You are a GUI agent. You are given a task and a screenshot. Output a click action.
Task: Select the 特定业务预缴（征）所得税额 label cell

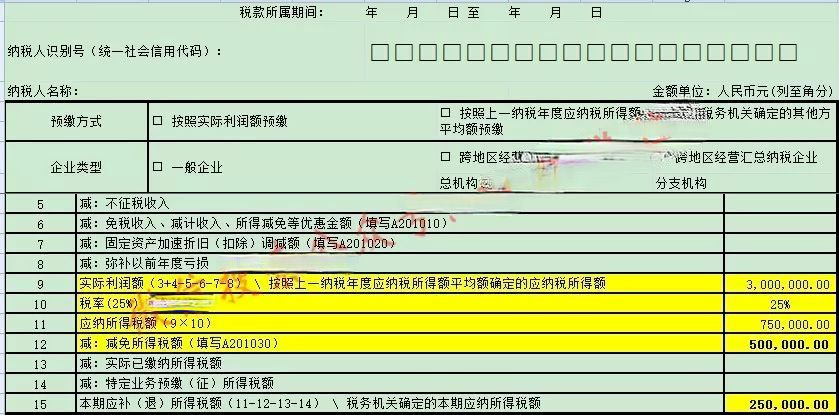tap(400, 383)
